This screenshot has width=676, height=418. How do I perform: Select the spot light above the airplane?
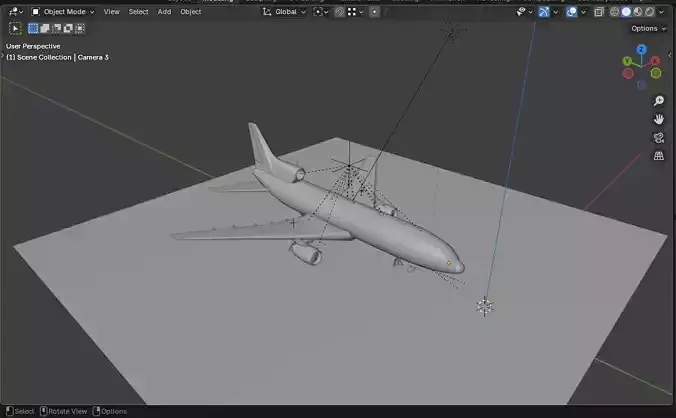click(349, 165)
